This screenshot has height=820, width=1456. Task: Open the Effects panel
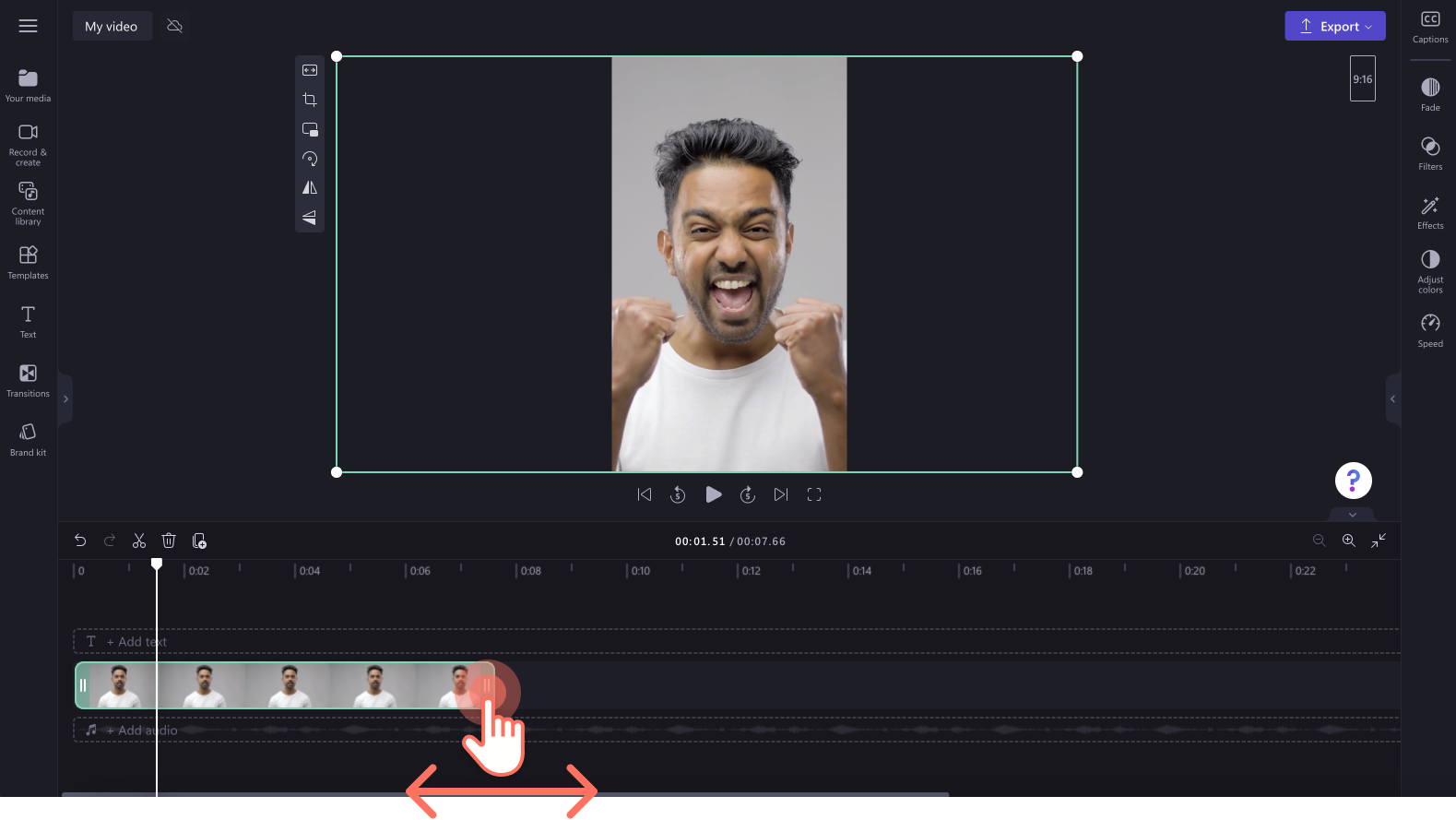tap(1430, 213)
